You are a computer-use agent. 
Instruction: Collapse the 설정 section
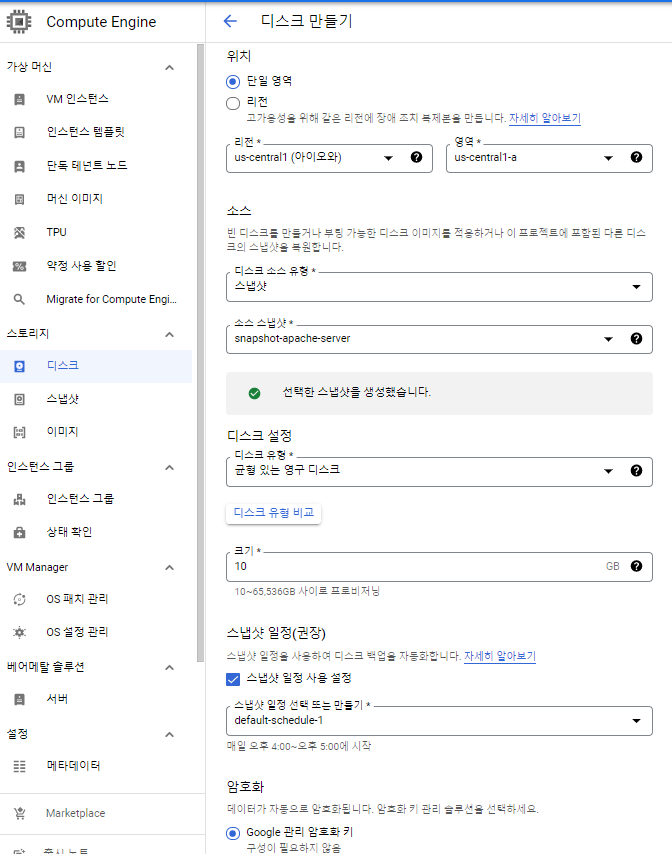169,735
